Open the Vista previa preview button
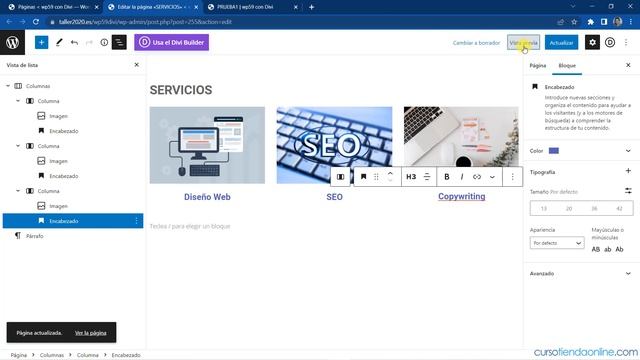Screen dimensions: 640x360 coord(523,42)
